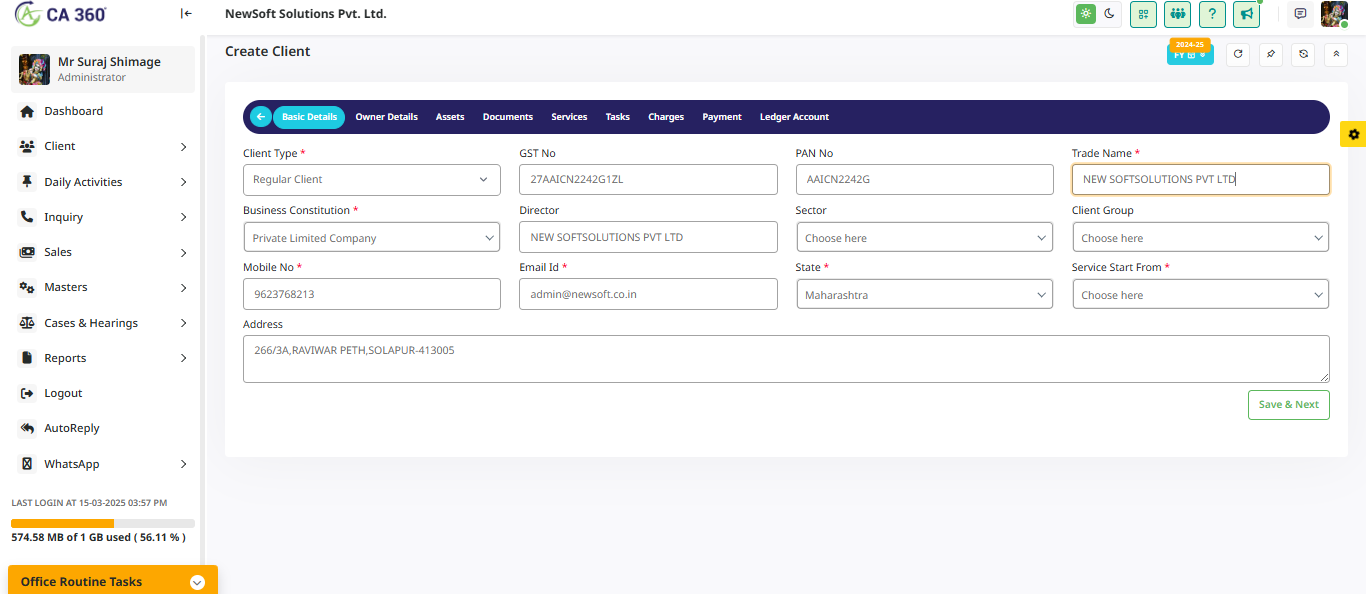Expand the Reports sidebar menu
Screen dimensions: 1366x594
101,358
